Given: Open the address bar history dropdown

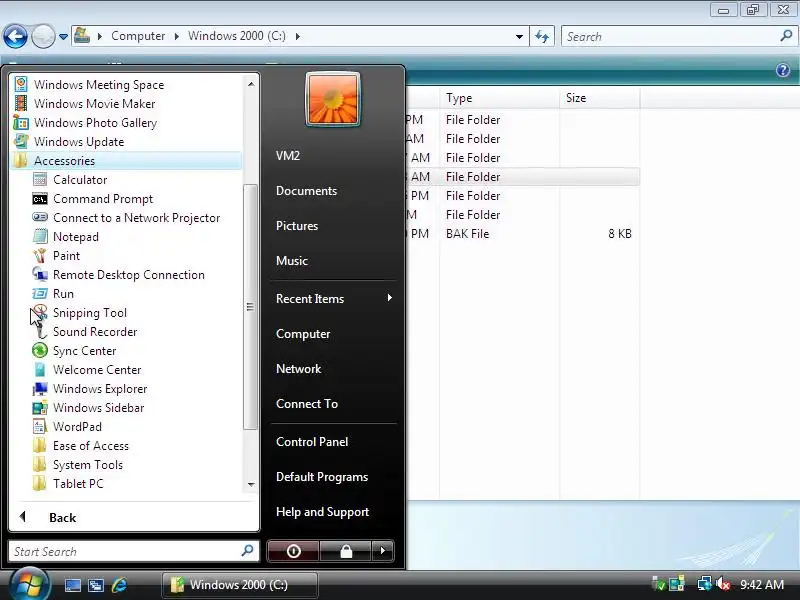Looking at the screenshot, I should [x=519, y=37].
